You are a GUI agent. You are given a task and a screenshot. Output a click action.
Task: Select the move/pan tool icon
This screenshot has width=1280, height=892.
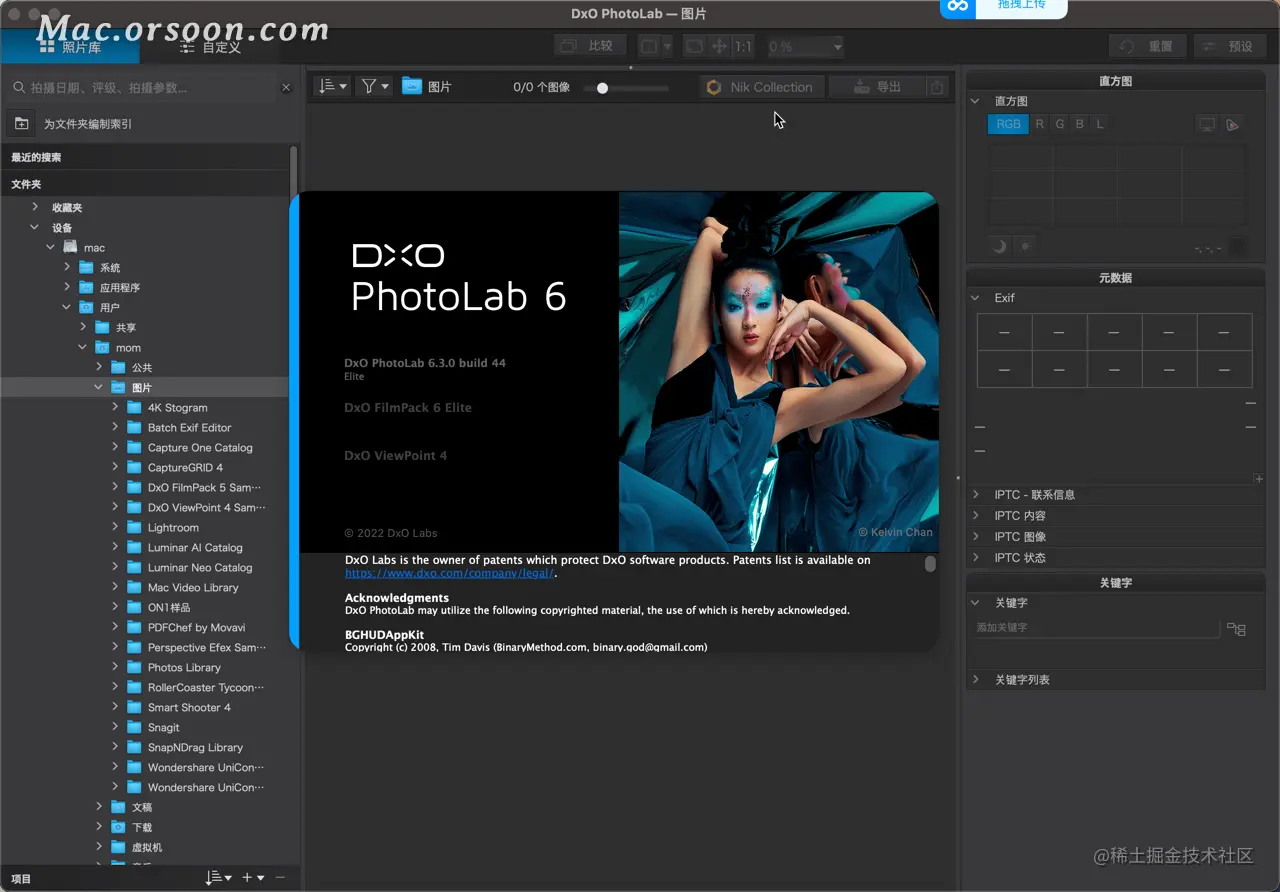click(718, 46)
